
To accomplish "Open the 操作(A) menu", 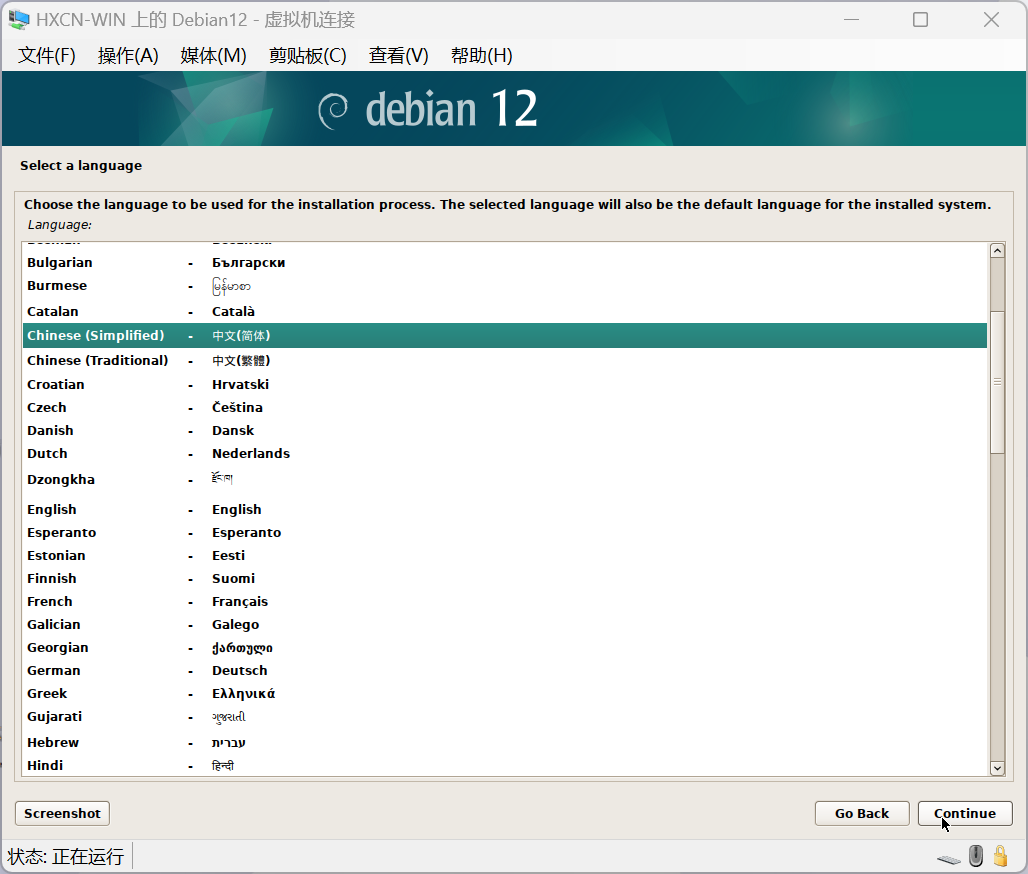I will click(128, 56).
